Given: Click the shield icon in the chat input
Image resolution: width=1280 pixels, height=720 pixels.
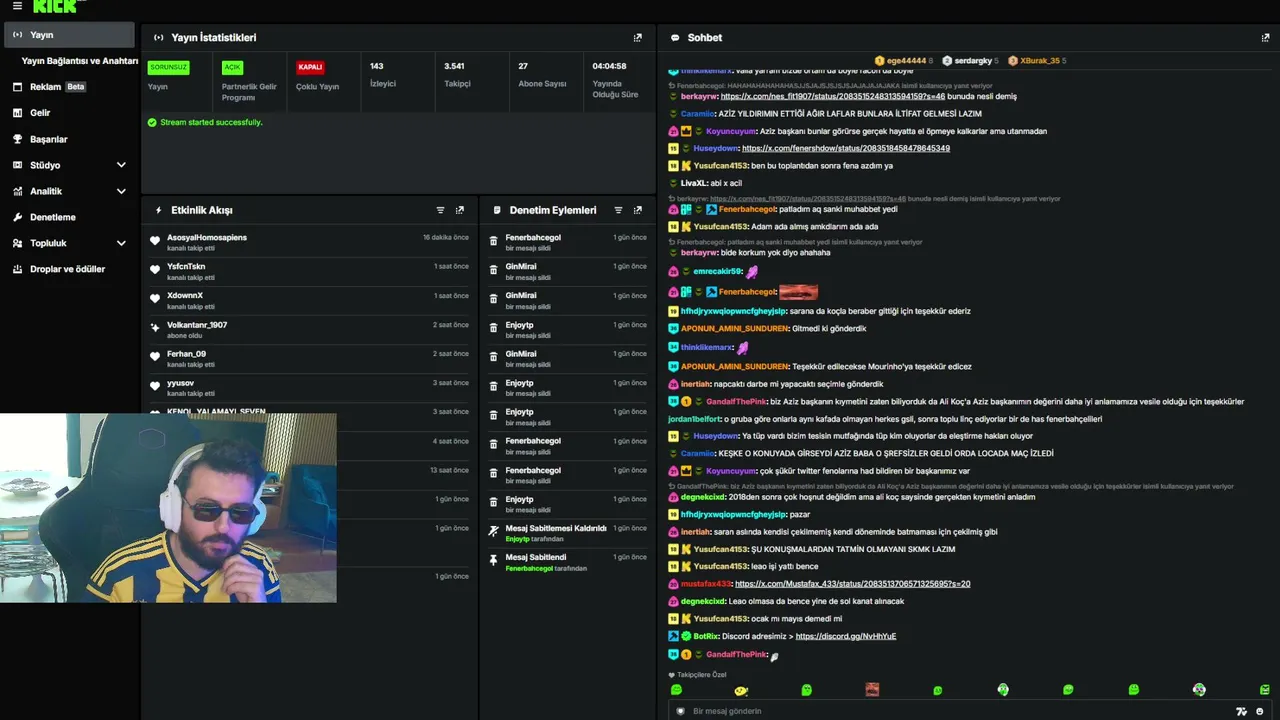Looking at the screenshot, I should (681, 711).
